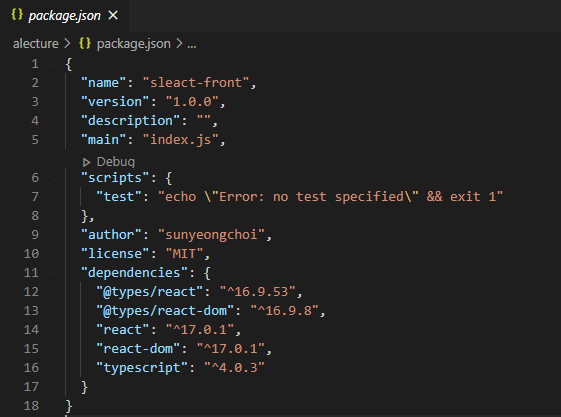561x417 pixels.
Task: Click the "1.0.0" version value
Action: (192, 102)
